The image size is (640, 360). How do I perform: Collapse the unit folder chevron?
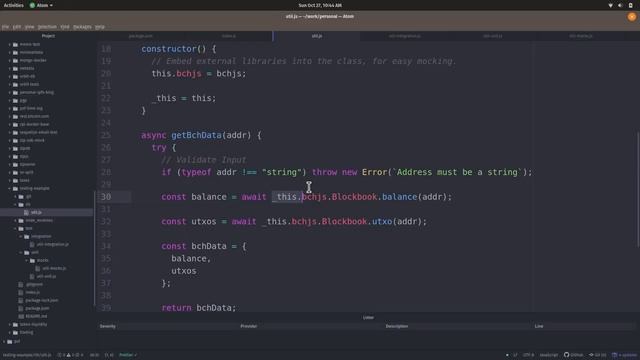point(21,252)
